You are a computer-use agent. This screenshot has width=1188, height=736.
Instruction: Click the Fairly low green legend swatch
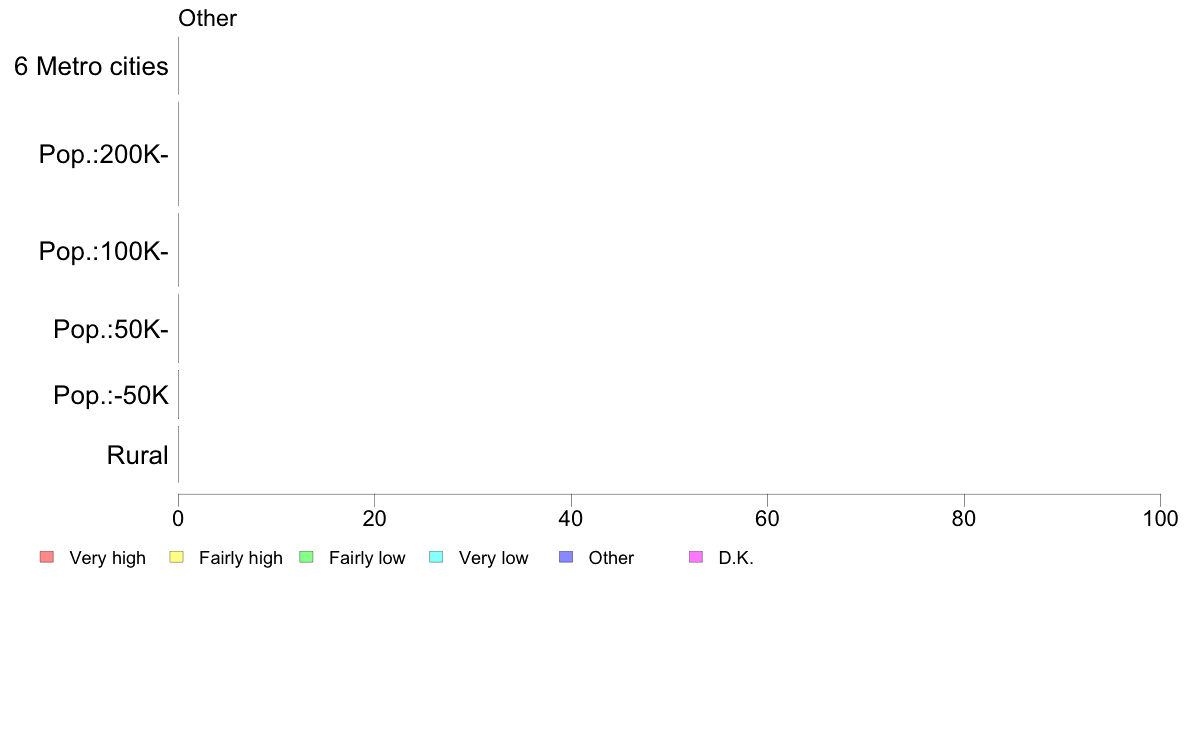[307, 557]
